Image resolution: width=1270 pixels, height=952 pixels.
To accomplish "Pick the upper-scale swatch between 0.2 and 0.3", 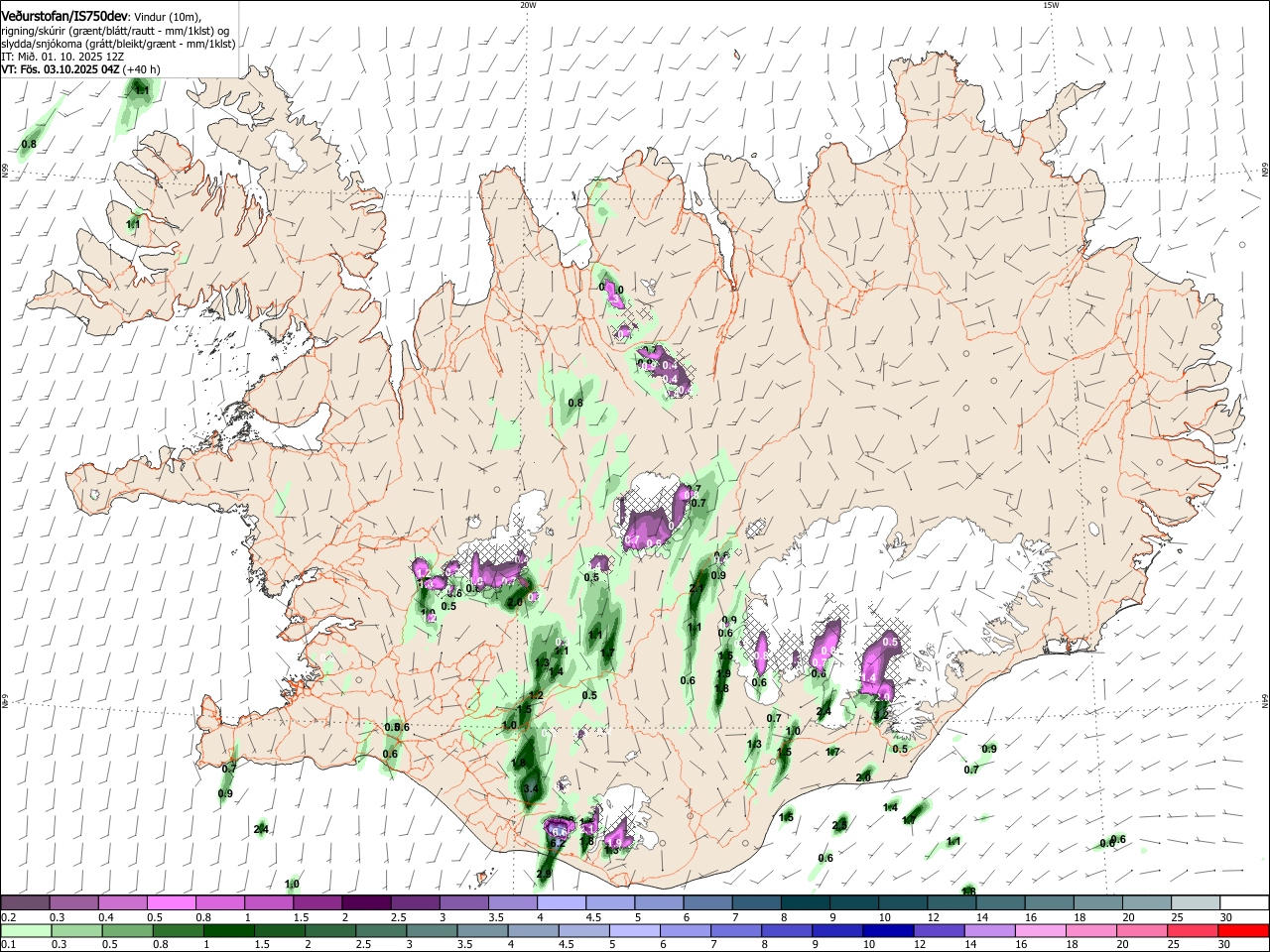I will click(25, 902).
